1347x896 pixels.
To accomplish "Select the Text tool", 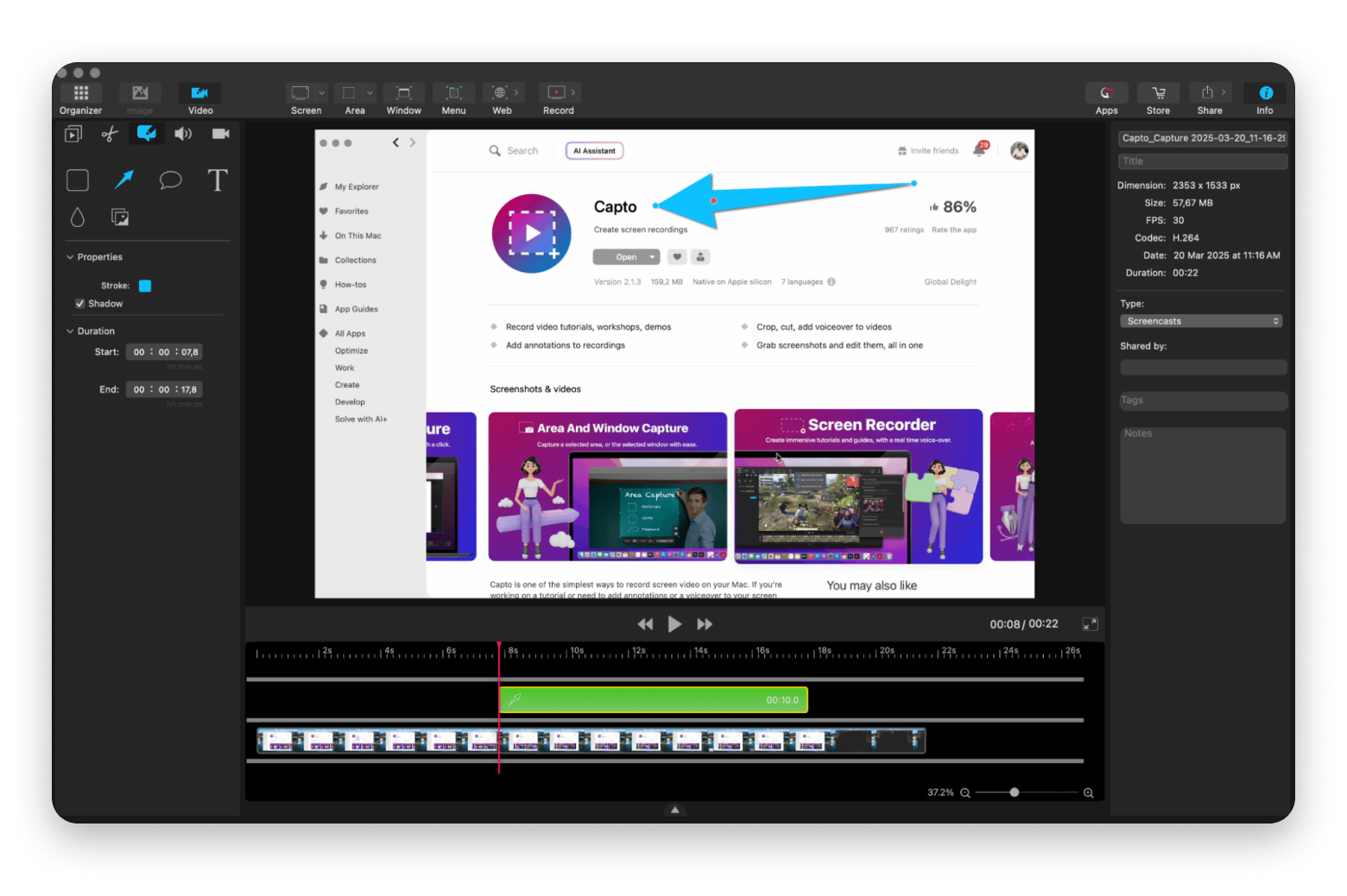I will (218, 180).
